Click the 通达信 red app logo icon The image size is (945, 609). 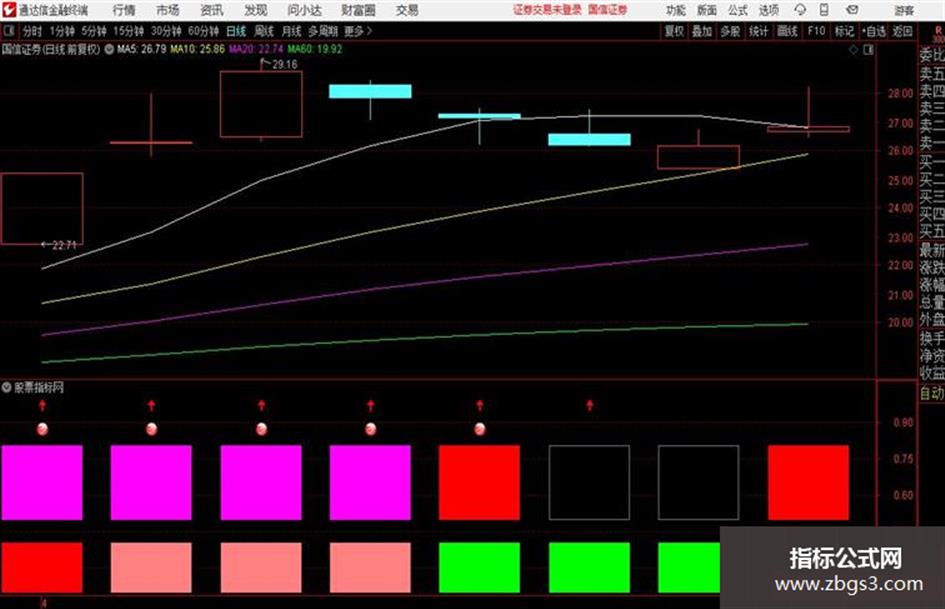click(8, 10)
